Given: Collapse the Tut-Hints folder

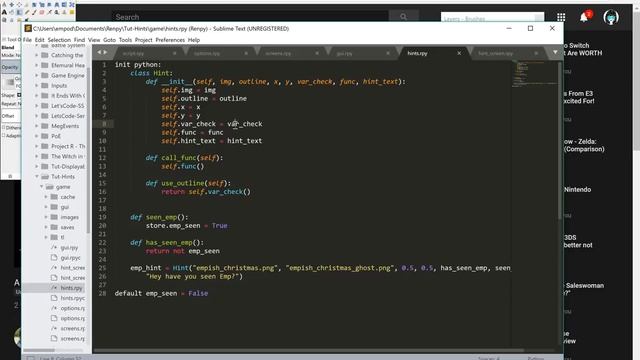Looking at the screenshot, I should (37, 177).
